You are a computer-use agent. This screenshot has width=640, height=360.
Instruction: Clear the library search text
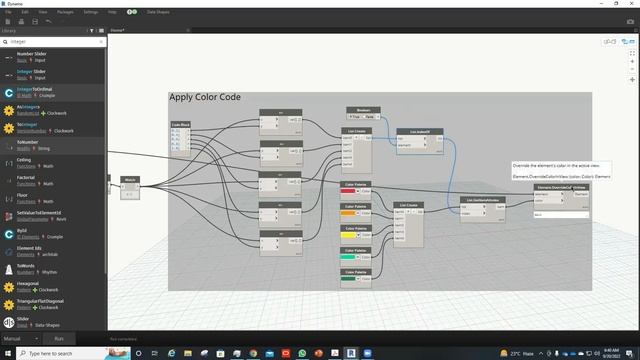click(101, 42)
